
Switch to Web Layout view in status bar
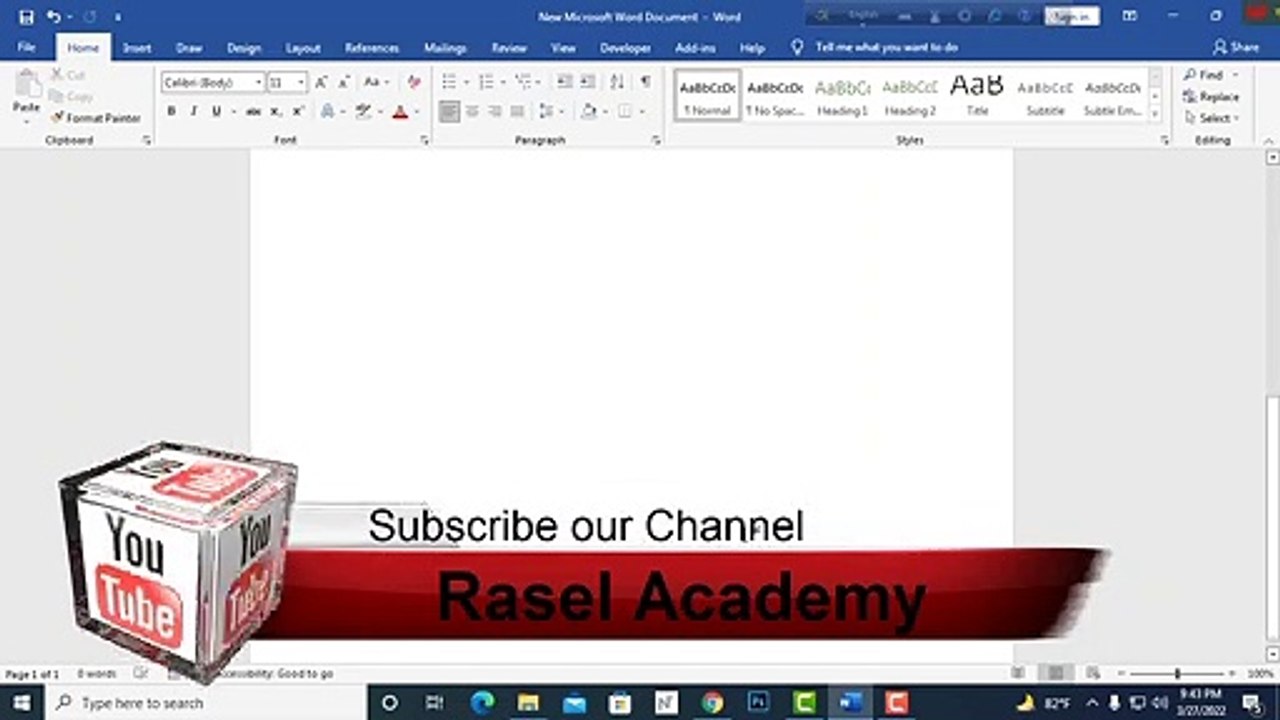[1093, 674]
